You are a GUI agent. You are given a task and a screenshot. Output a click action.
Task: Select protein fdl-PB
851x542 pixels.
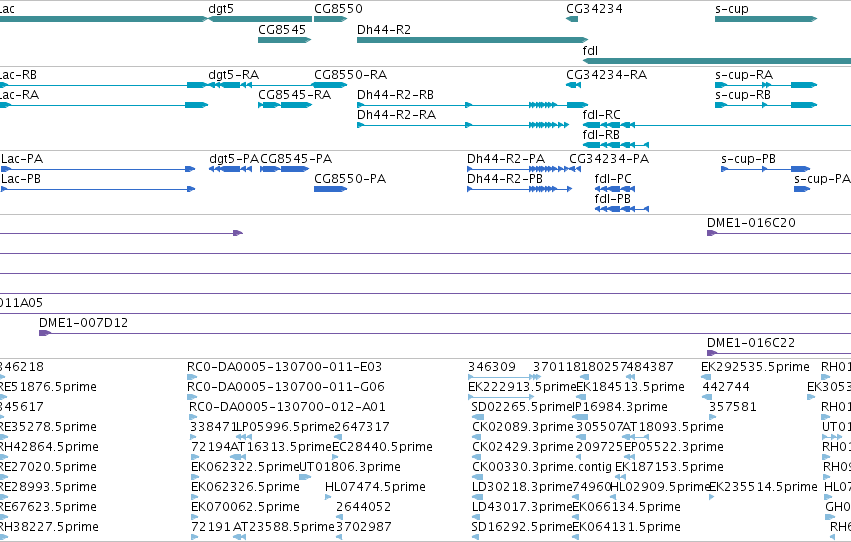pyautogui.click(x=613, y=199)
